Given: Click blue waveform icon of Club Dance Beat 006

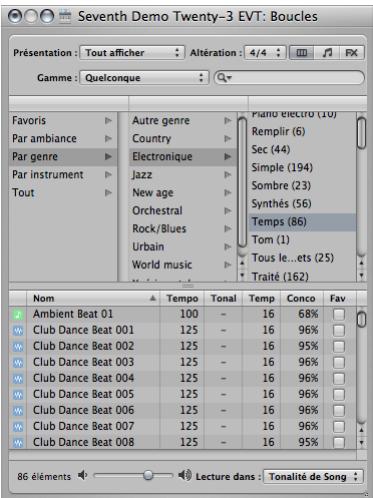Looking at the screenshot, I should [18, 410].
